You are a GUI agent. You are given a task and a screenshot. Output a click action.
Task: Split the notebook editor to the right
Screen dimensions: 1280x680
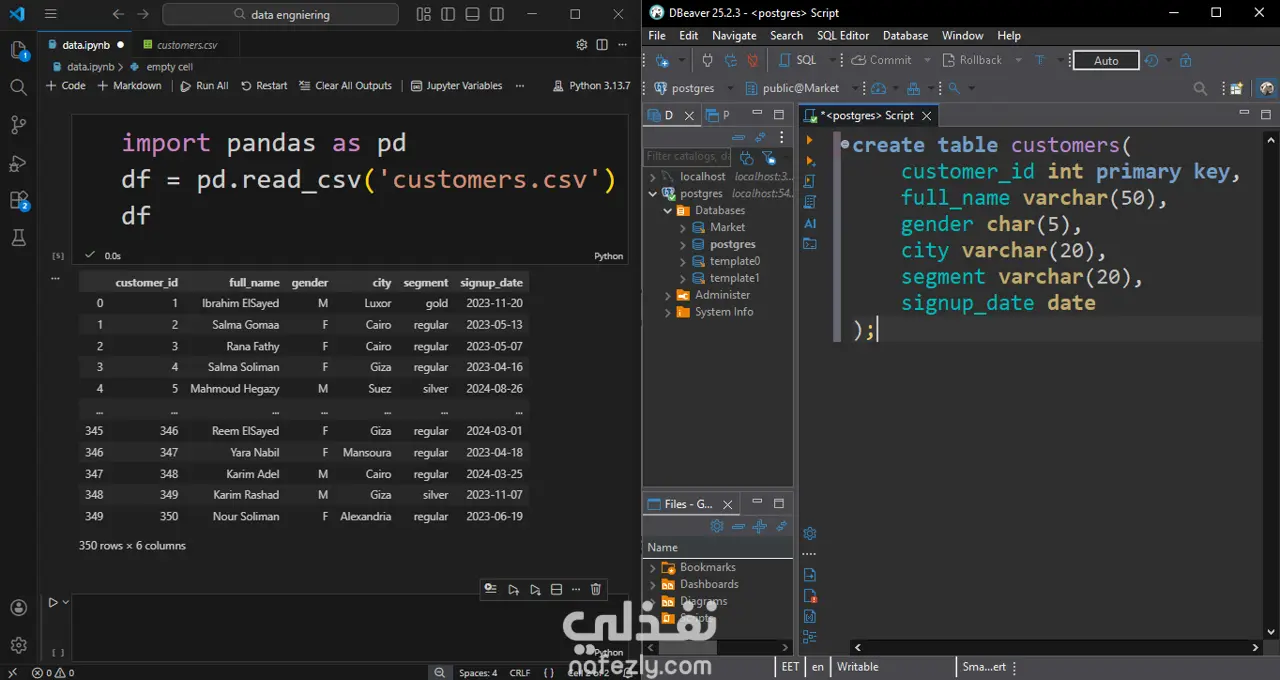[x=602, y=45]
